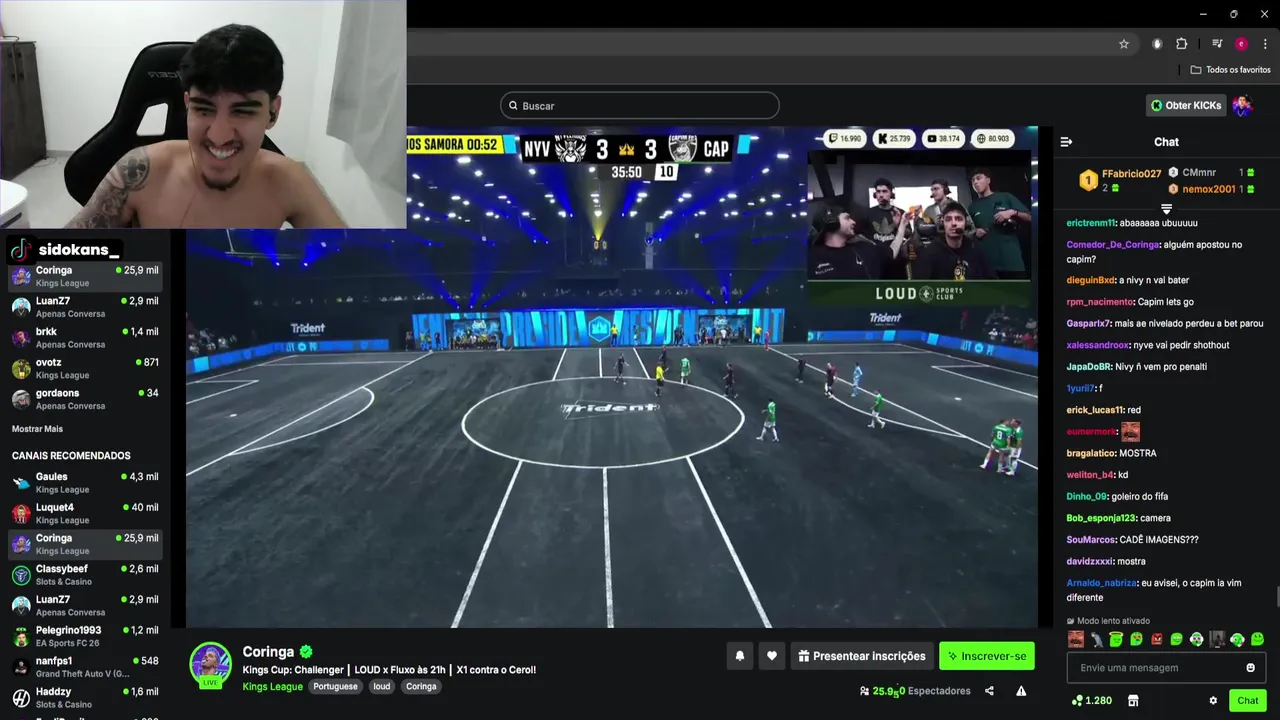Click chat username Comedor_De_Coringa
Viewport: 1280px width, 720px height.
click(x=1113, y=245)
